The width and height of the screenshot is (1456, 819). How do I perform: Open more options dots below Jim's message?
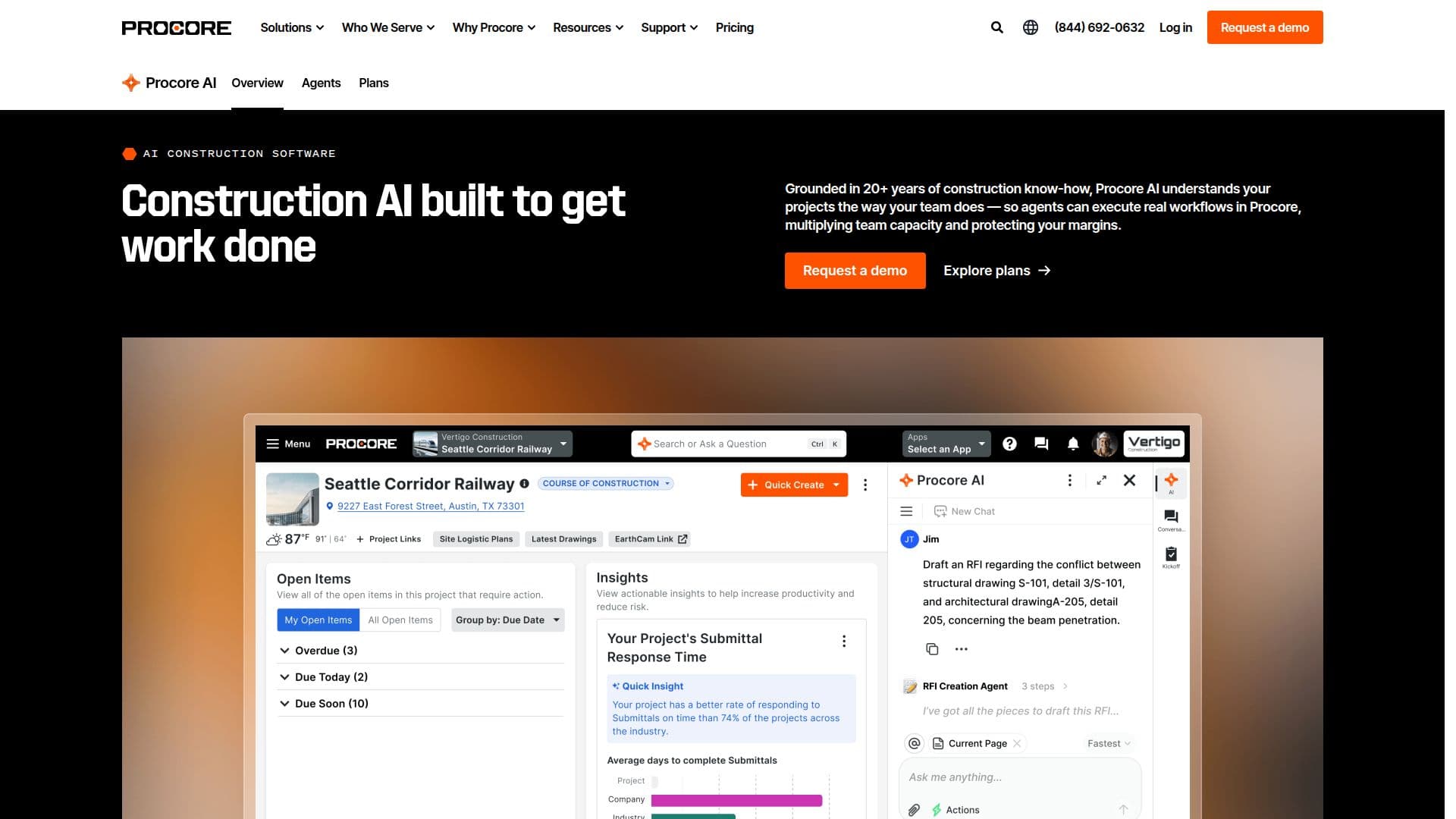(962, 649)
